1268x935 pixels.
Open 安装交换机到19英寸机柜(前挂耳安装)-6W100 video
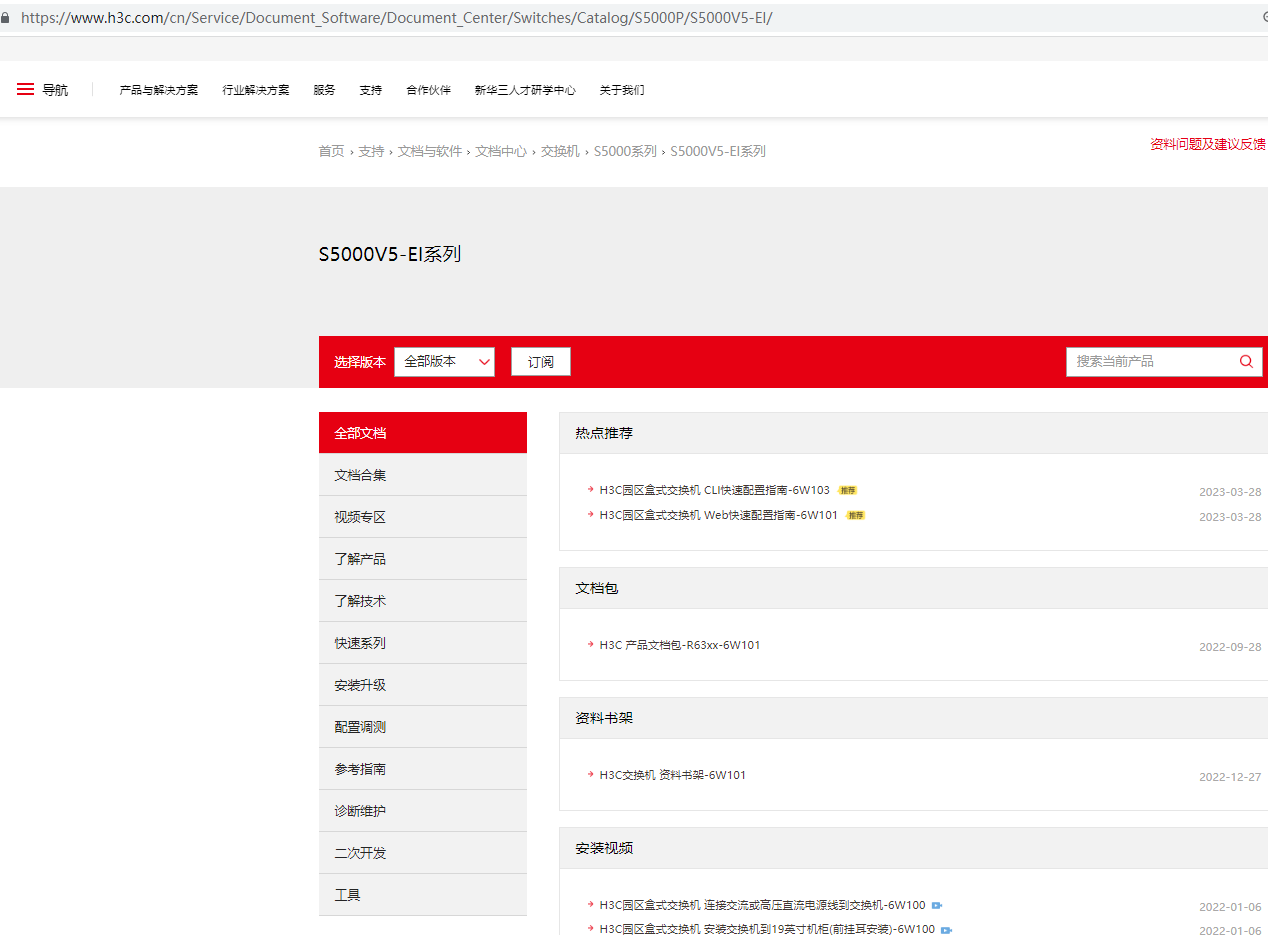[768, 930]
